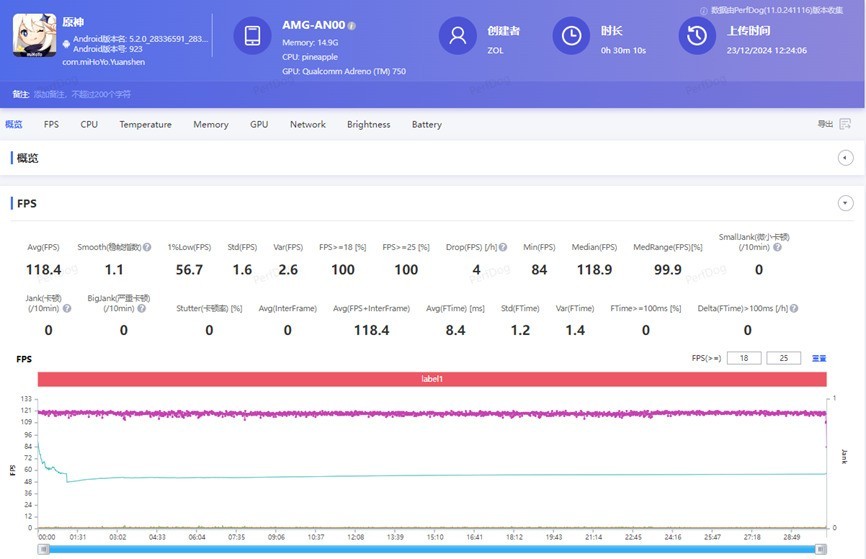866x559 pixels.
Task: Click the 重置 reset link
Action: (x=819, y=358)
